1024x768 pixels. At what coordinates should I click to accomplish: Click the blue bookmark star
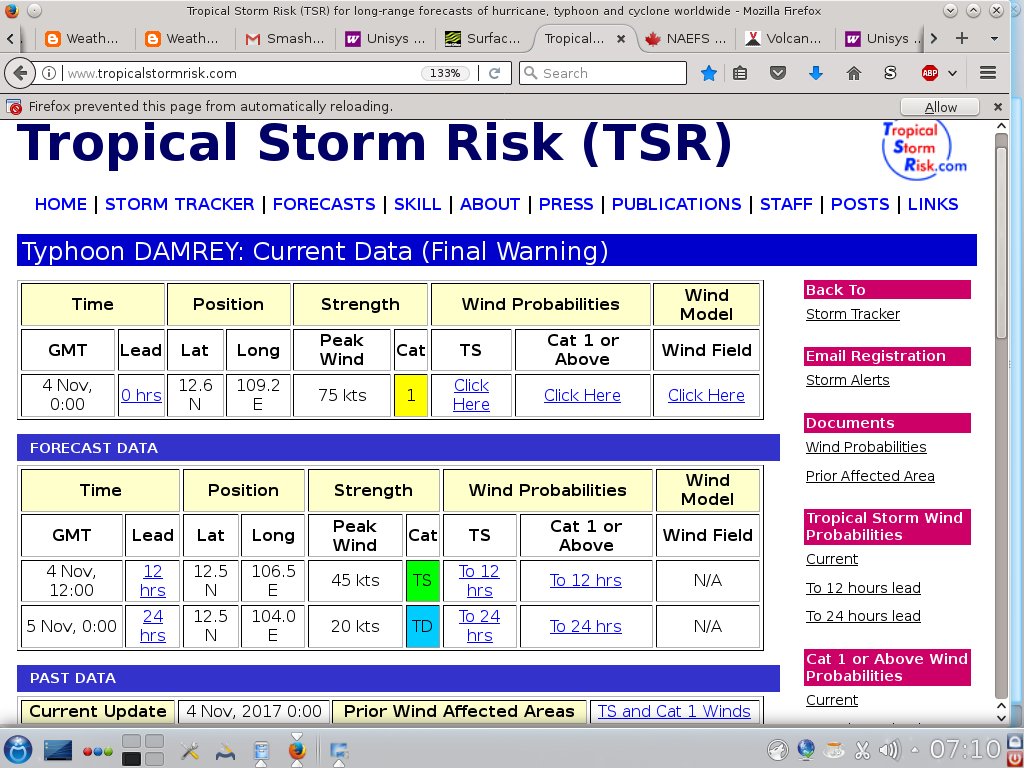[709, 73]
